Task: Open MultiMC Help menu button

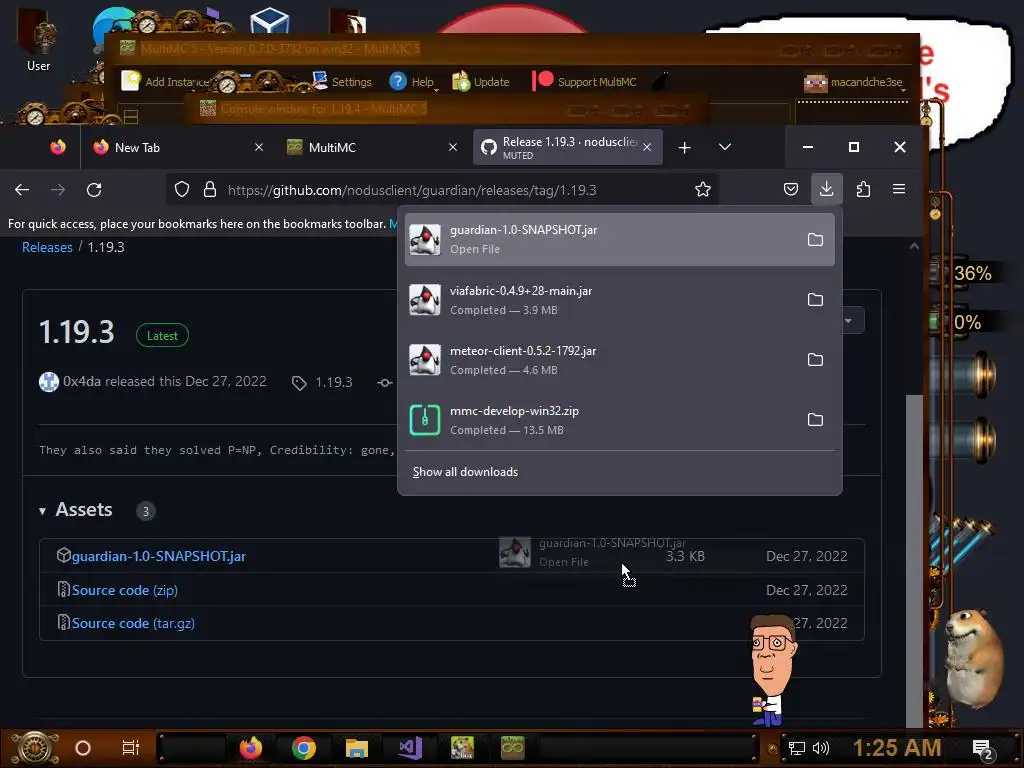Action: click(412, 82)
